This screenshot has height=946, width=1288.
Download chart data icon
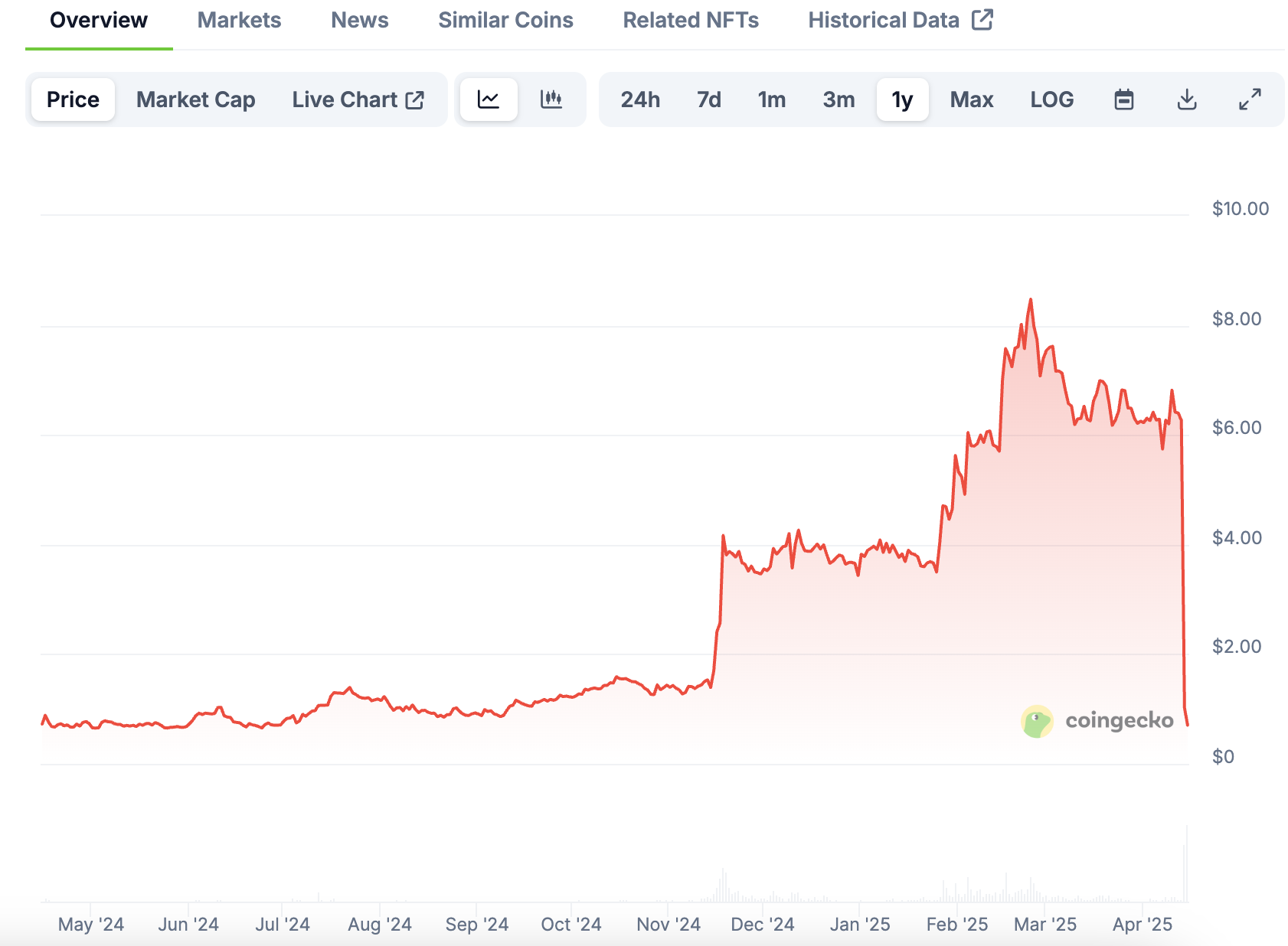[1186, 99]
